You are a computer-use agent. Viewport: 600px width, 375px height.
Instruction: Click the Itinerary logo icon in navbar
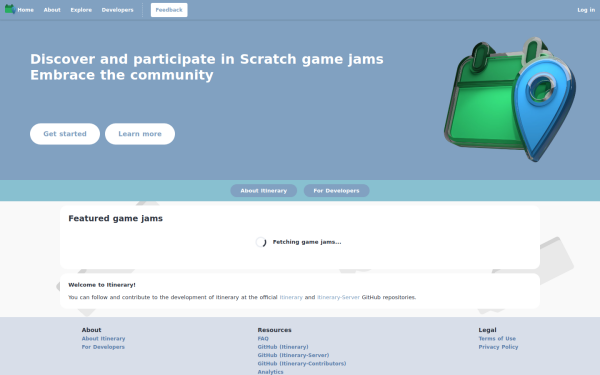(x=10, y=9)
